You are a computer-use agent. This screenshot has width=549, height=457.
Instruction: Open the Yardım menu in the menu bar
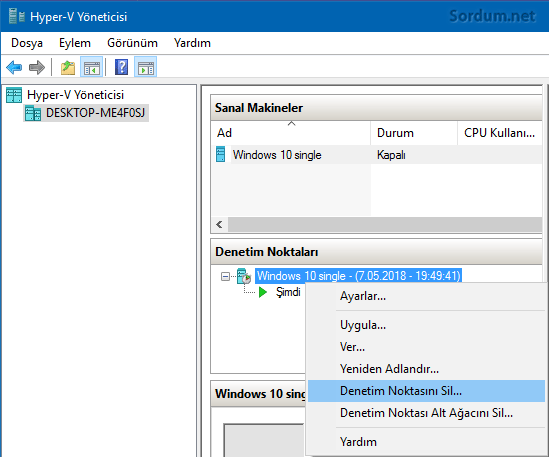192,43
